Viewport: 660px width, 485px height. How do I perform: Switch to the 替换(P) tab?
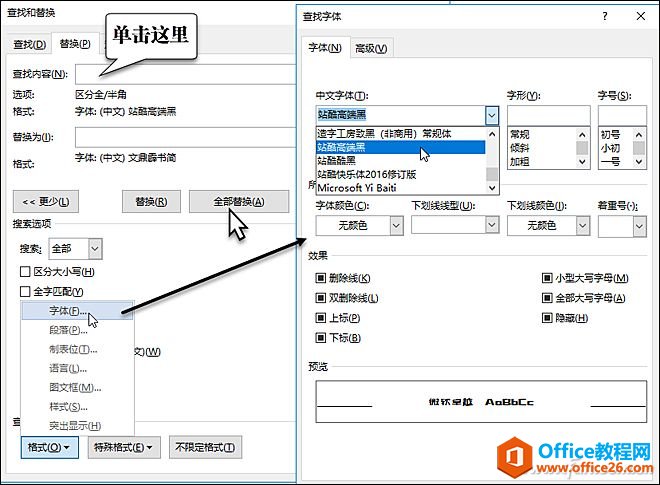point(75,43)
